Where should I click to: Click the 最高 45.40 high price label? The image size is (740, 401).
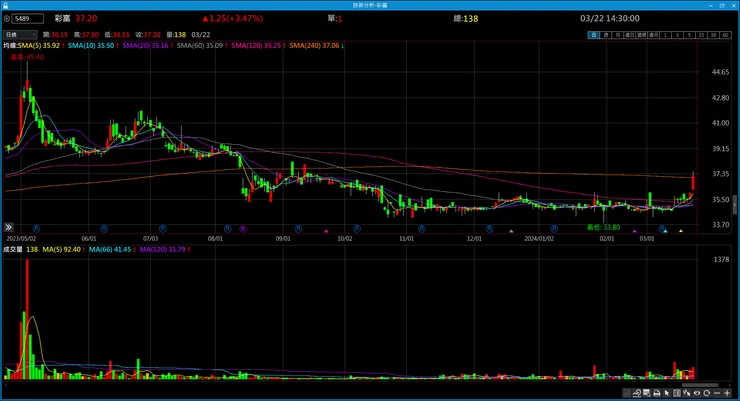(x=27, y=57)
